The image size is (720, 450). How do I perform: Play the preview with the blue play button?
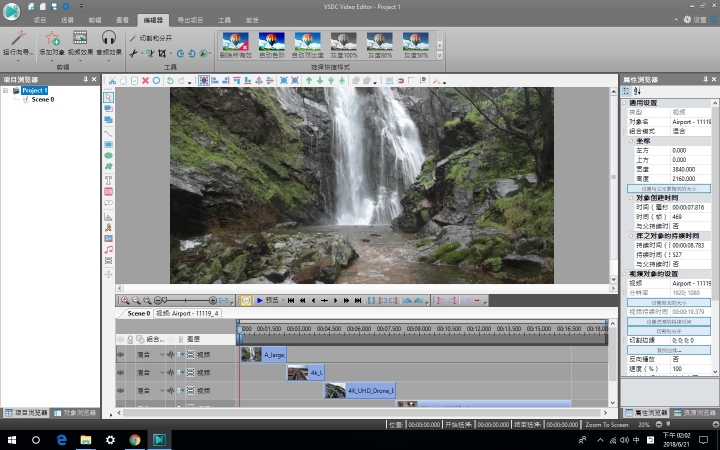click(x=260, y=300)
